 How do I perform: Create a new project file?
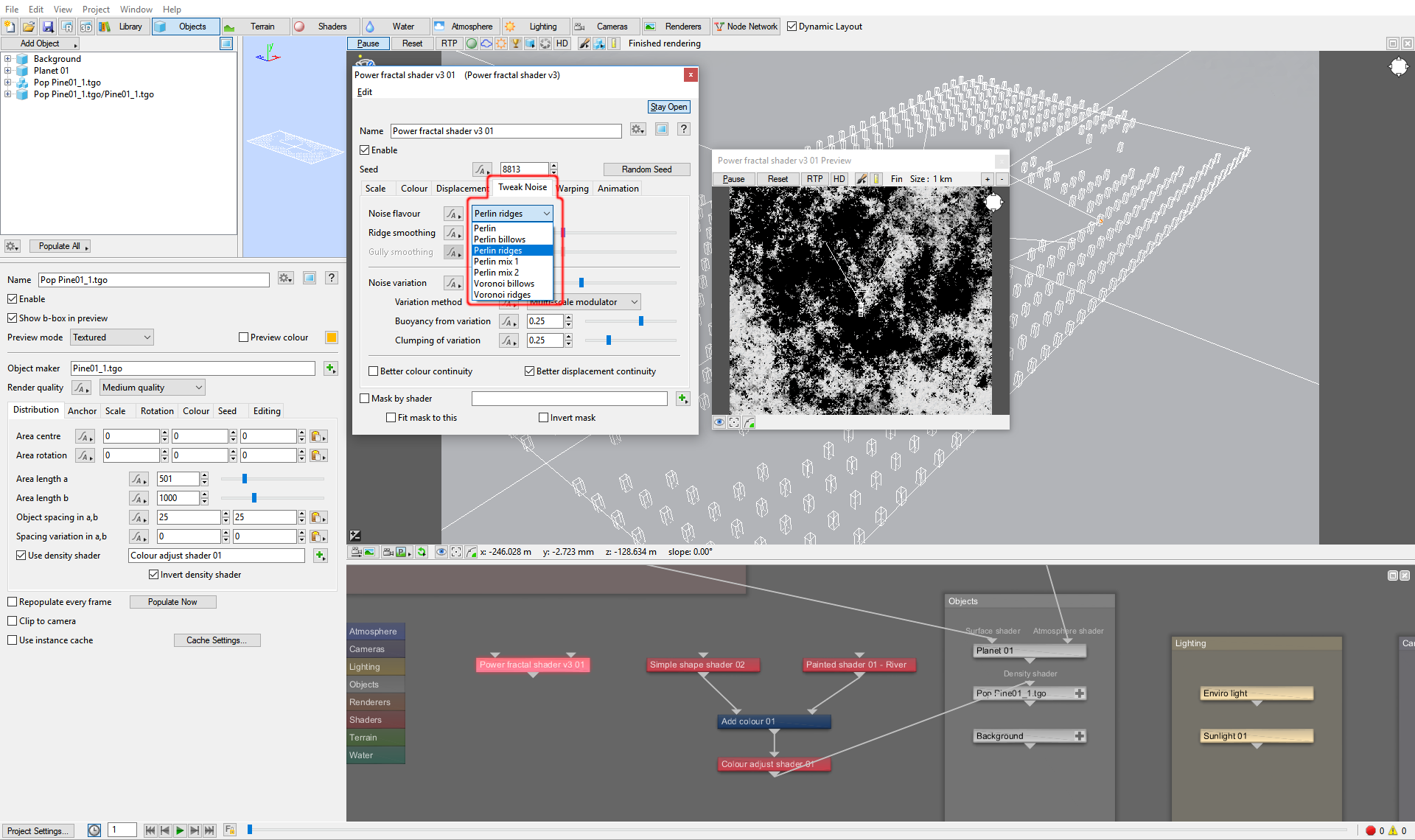(x=10, y=27)
